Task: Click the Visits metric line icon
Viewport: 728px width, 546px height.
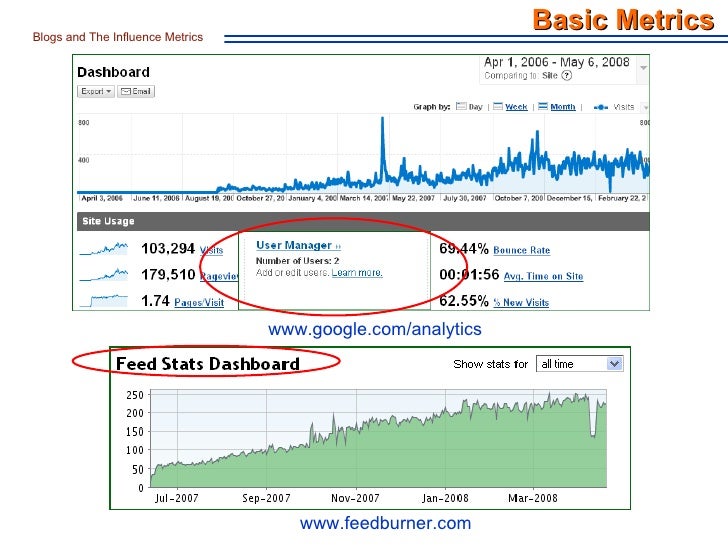Action: 601,107
